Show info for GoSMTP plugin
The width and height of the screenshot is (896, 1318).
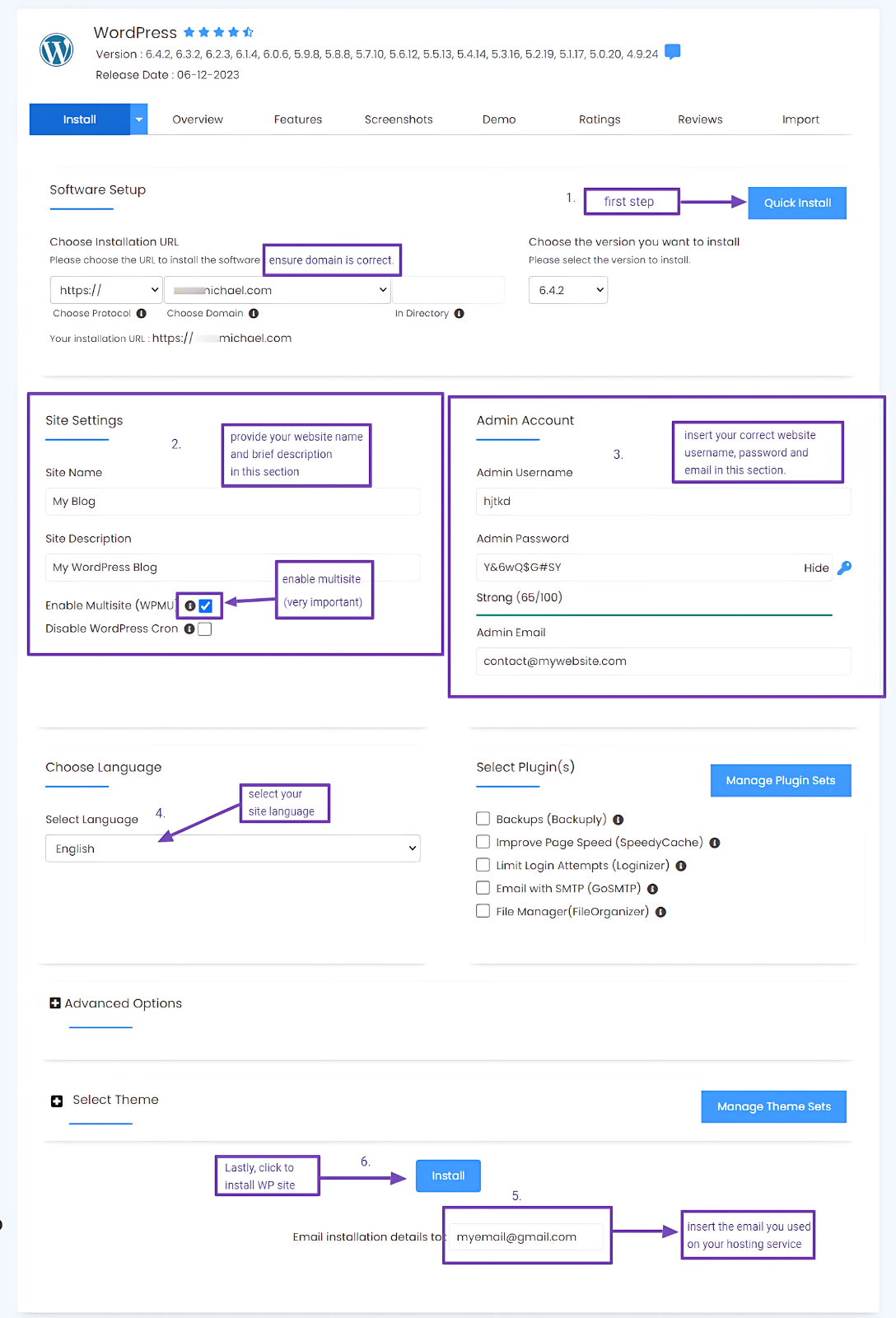pos(653,889)
